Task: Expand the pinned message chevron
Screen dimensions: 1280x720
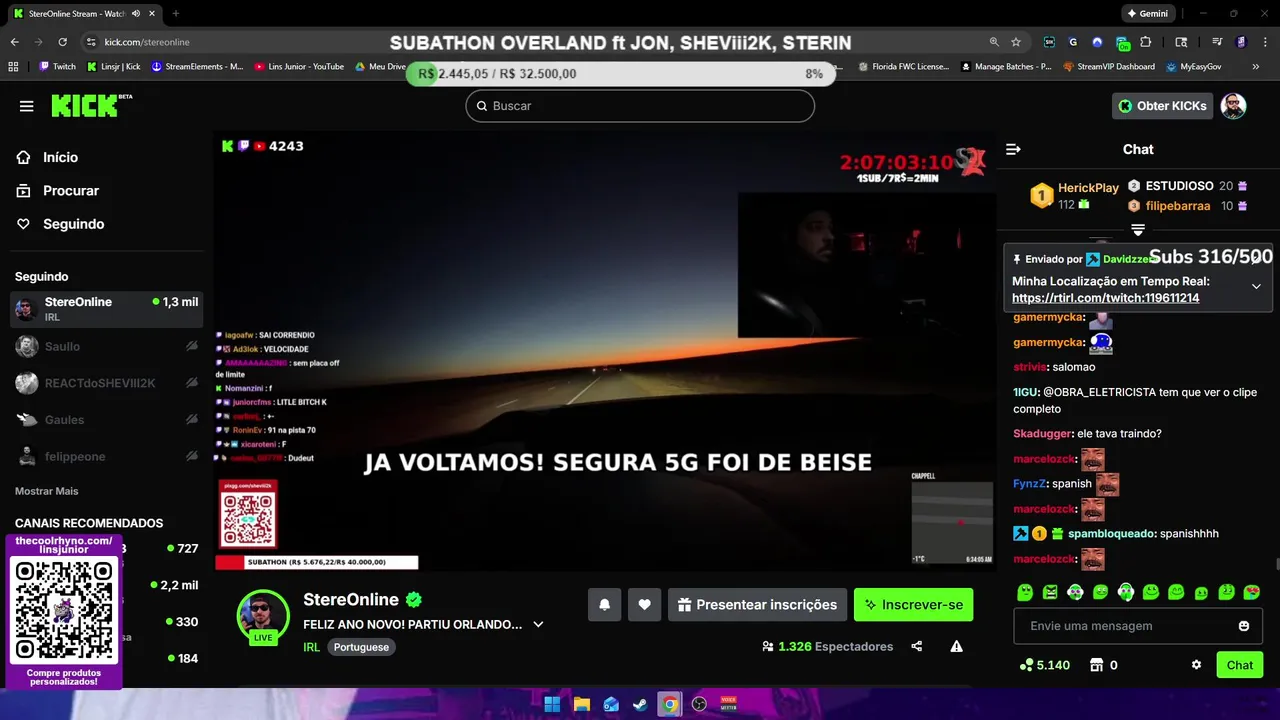Action: (1256, 286)
